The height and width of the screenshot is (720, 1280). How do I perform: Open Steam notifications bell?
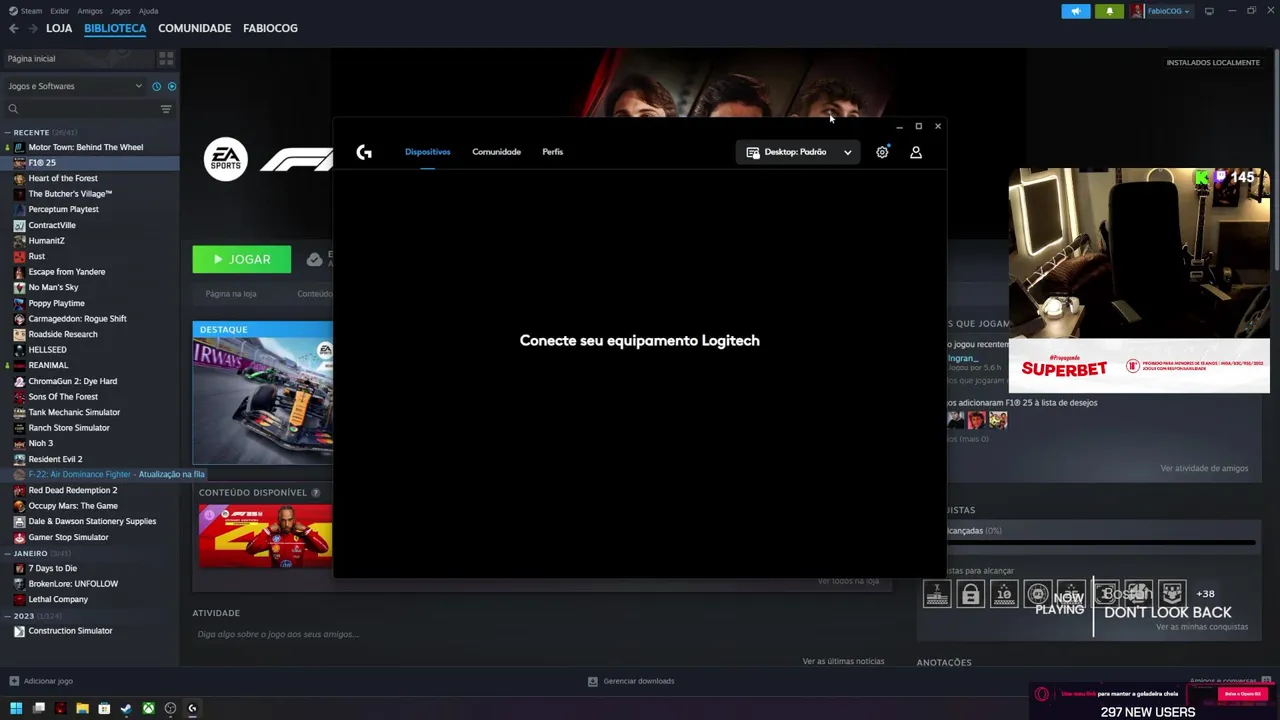[1109, 11]
